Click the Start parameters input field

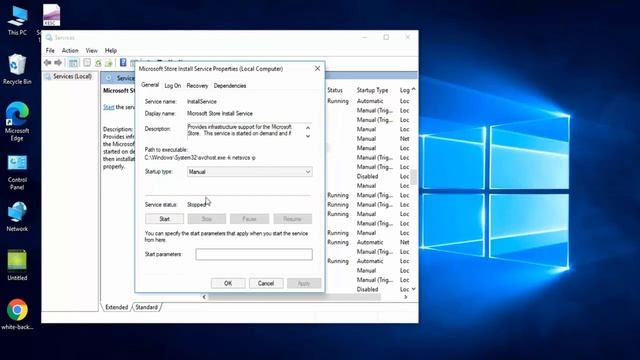point(254,254)
